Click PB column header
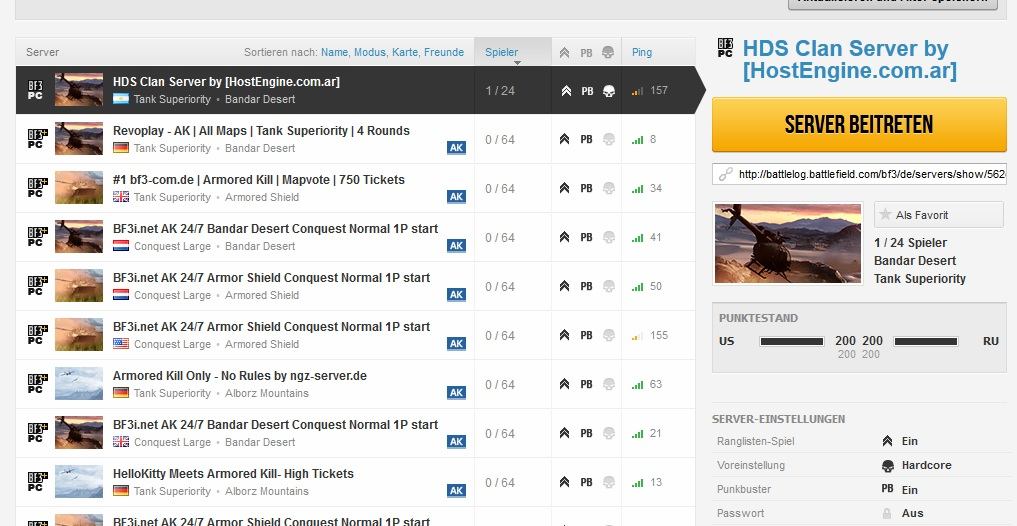1017x526 pixels. coord(586,53)
